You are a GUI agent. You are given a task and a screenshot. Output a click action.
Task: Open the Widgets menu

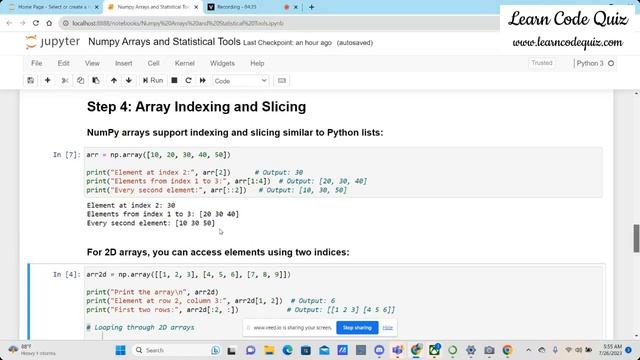click(x=222, y=63)
